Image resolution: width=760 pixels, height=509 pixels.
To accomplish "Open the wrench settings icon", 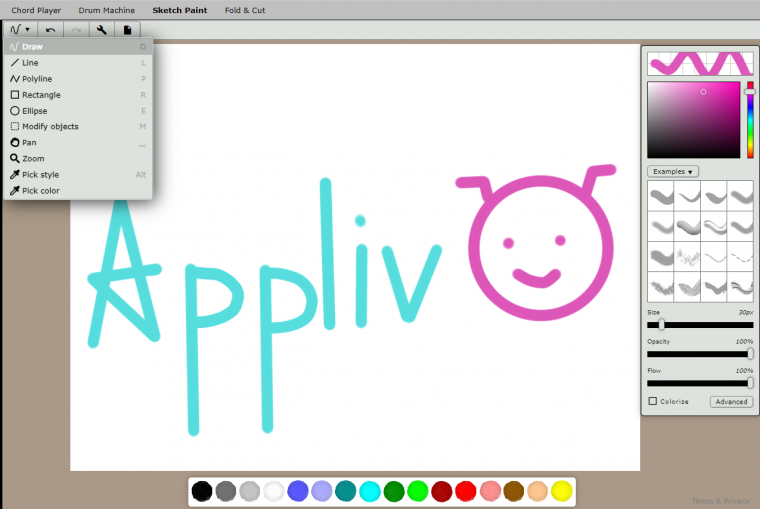I will point(102,30).
